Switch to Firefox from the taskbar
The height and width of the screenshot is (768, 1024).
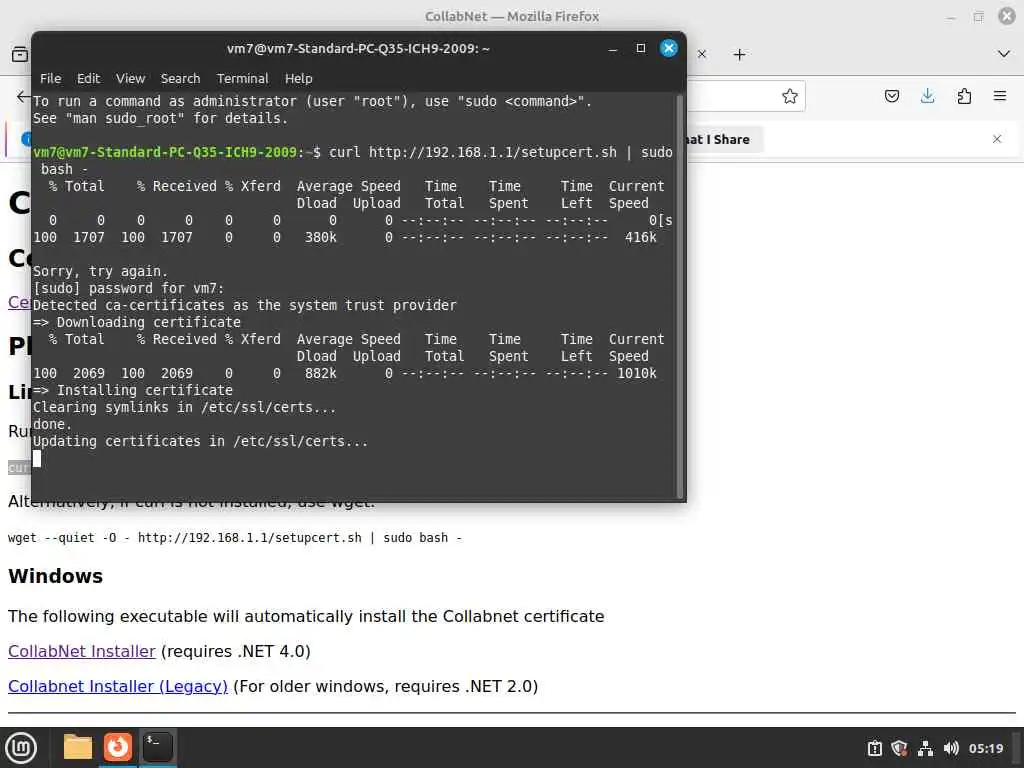tap(118, 747)
